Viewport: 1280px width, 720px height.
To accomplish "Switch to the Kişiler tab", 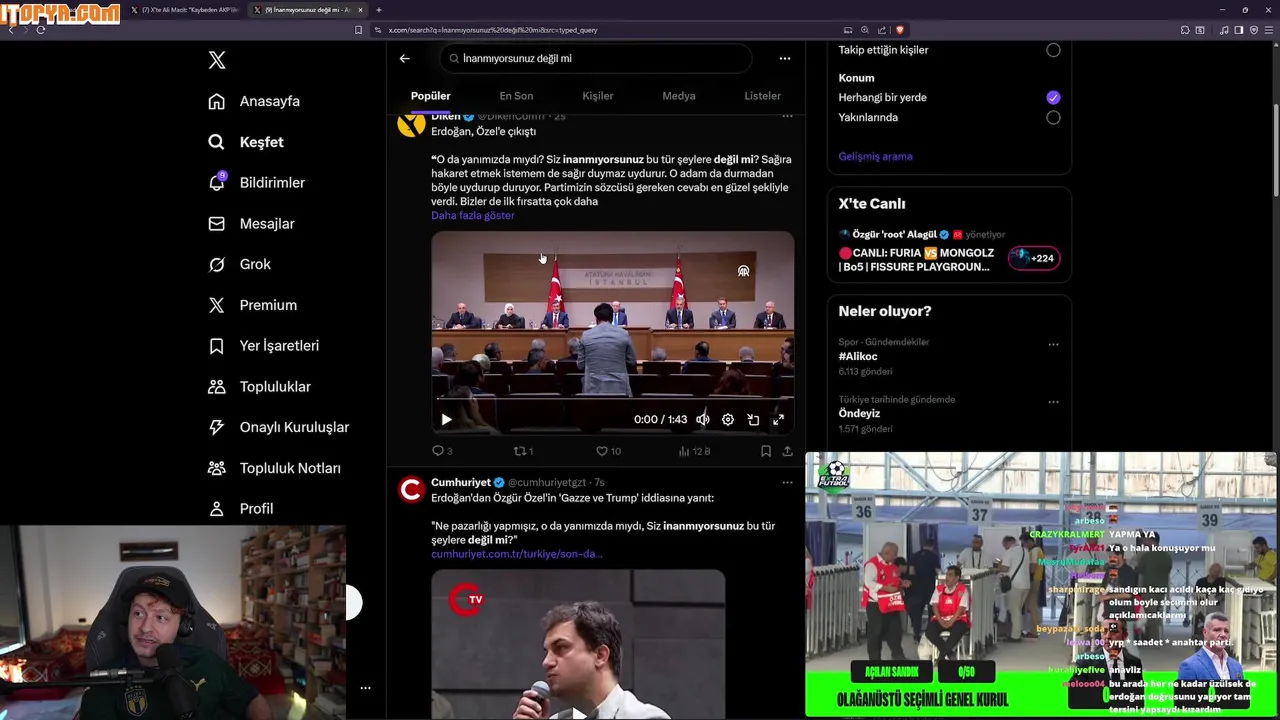I will 598,96.
